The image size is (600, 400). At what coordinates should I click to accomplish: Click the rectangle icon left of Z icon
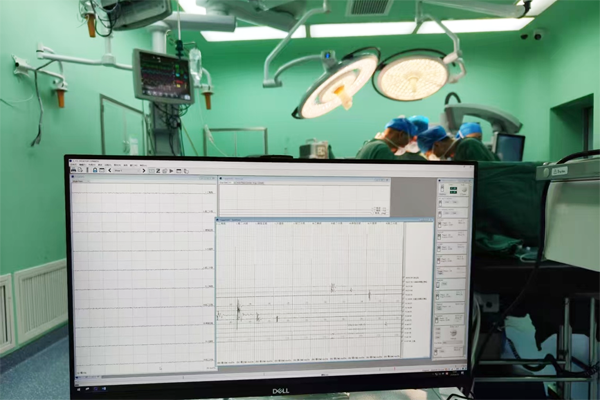(152, 171)
